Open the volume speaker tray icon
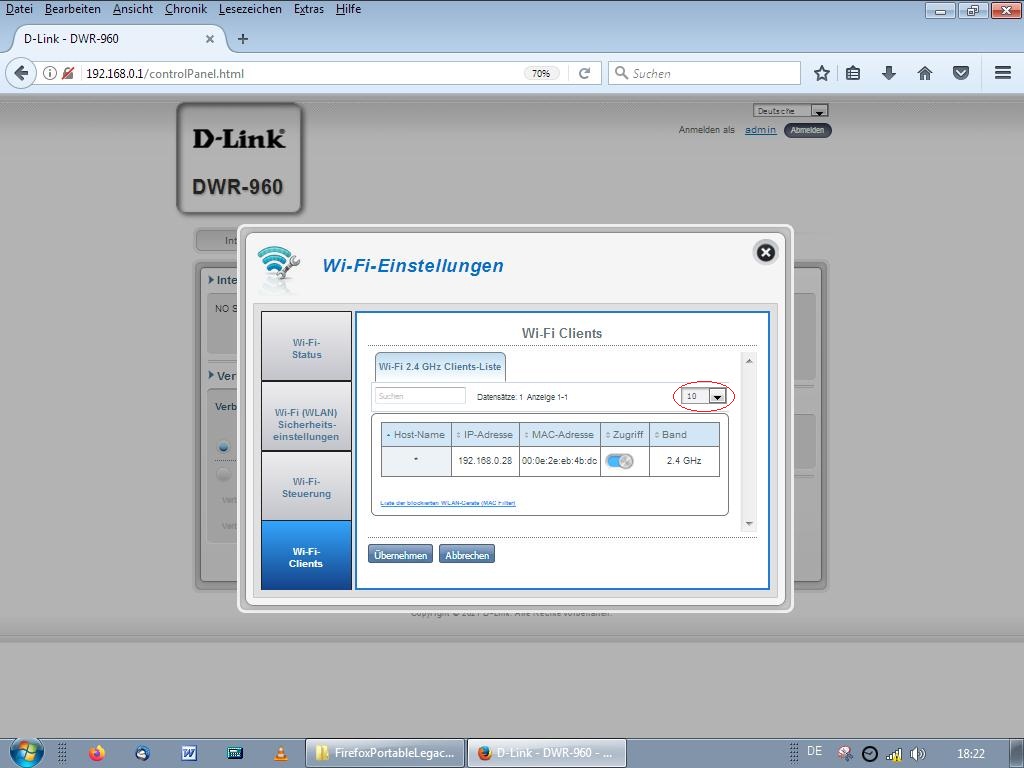The image size is (1024, 768). [918, 754]
